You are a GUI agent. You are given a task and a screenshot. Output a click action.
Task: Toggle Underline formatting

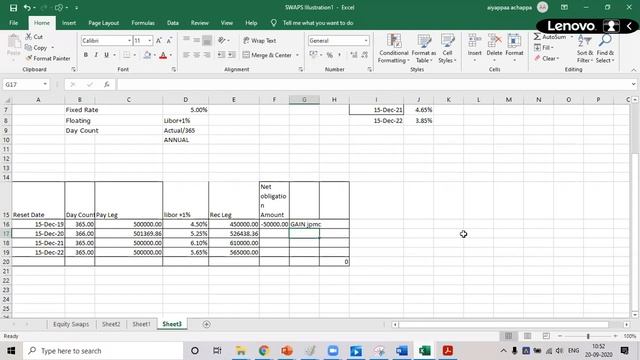coord(106,55)
